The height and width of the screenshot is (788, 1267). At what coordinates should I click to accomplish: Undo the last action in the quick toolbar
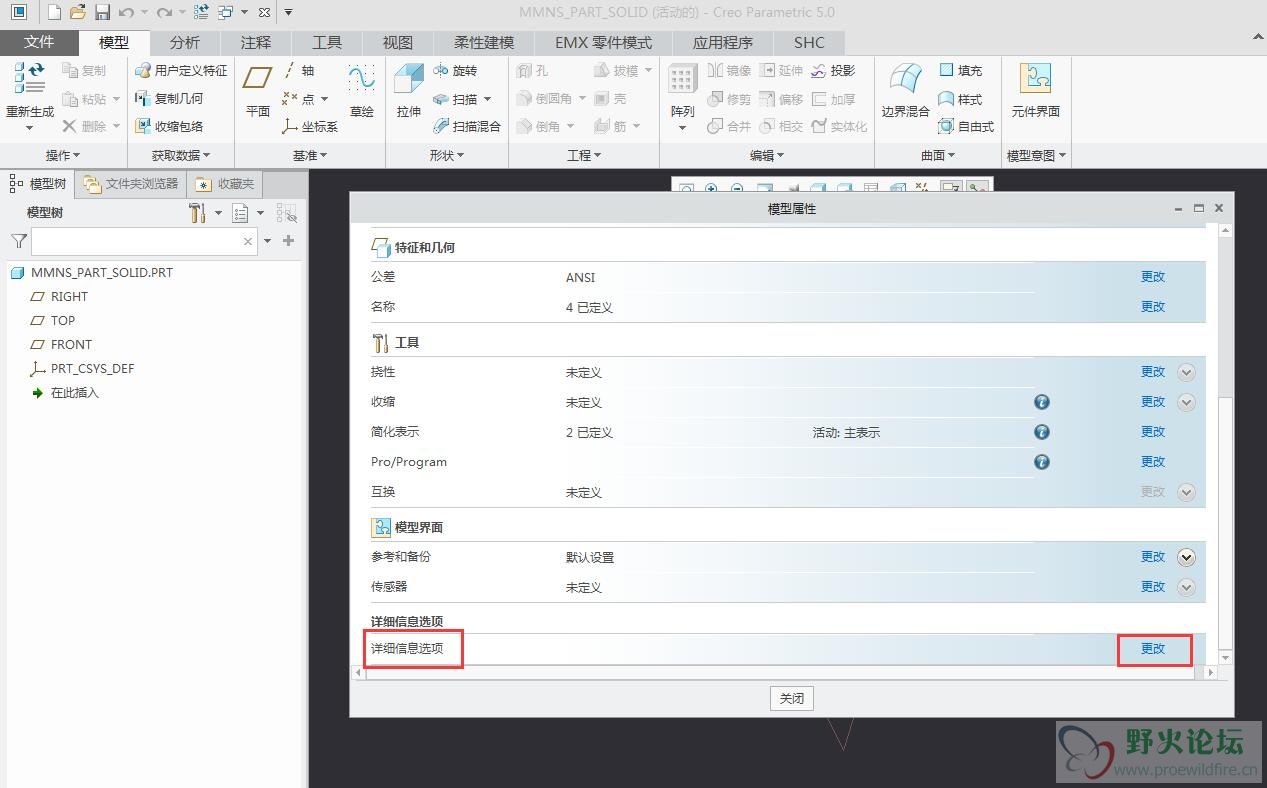pos(126,12)
